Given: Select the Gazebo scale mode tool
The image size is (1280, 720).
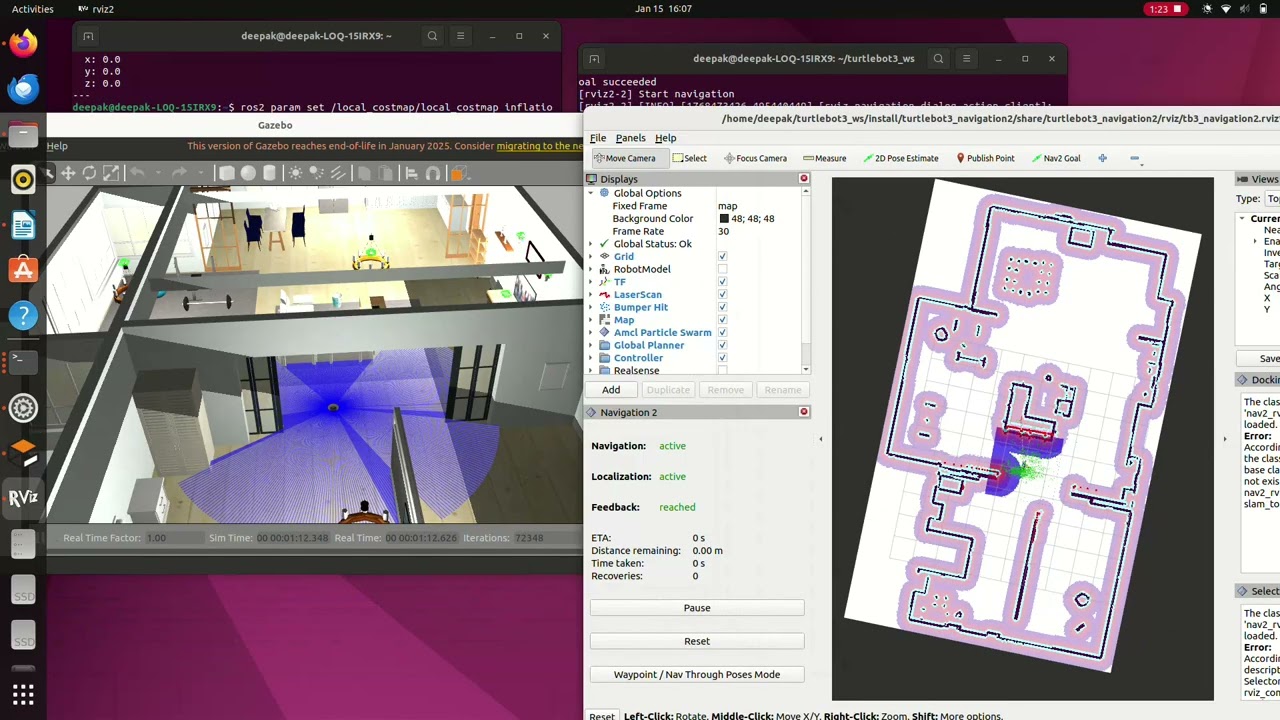Looking at the screenshot, I should 111,173.
